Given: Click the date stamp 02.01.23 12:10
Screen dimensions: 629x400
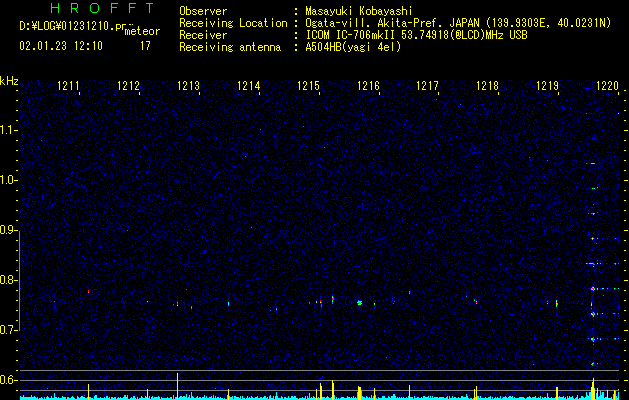Looking at the screenshot, I should [x=61, y=46].
